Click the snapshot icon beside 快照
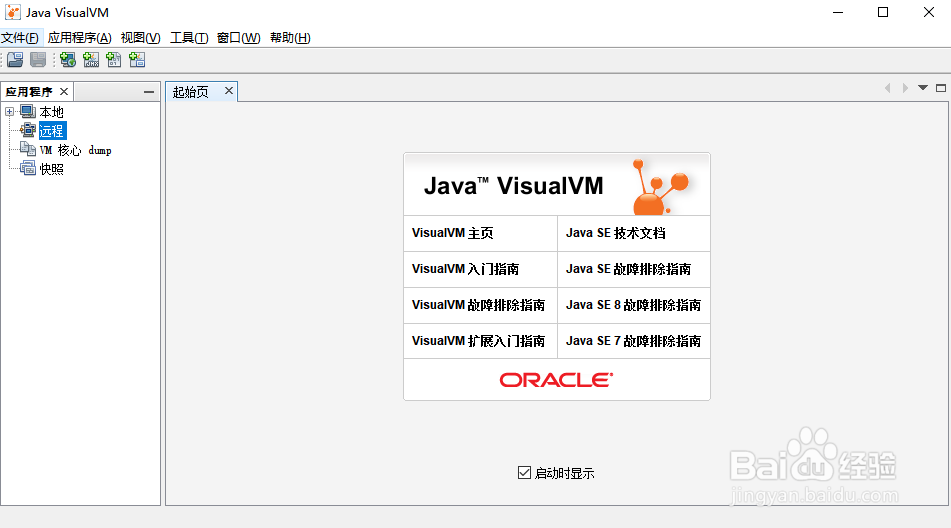 28,169
